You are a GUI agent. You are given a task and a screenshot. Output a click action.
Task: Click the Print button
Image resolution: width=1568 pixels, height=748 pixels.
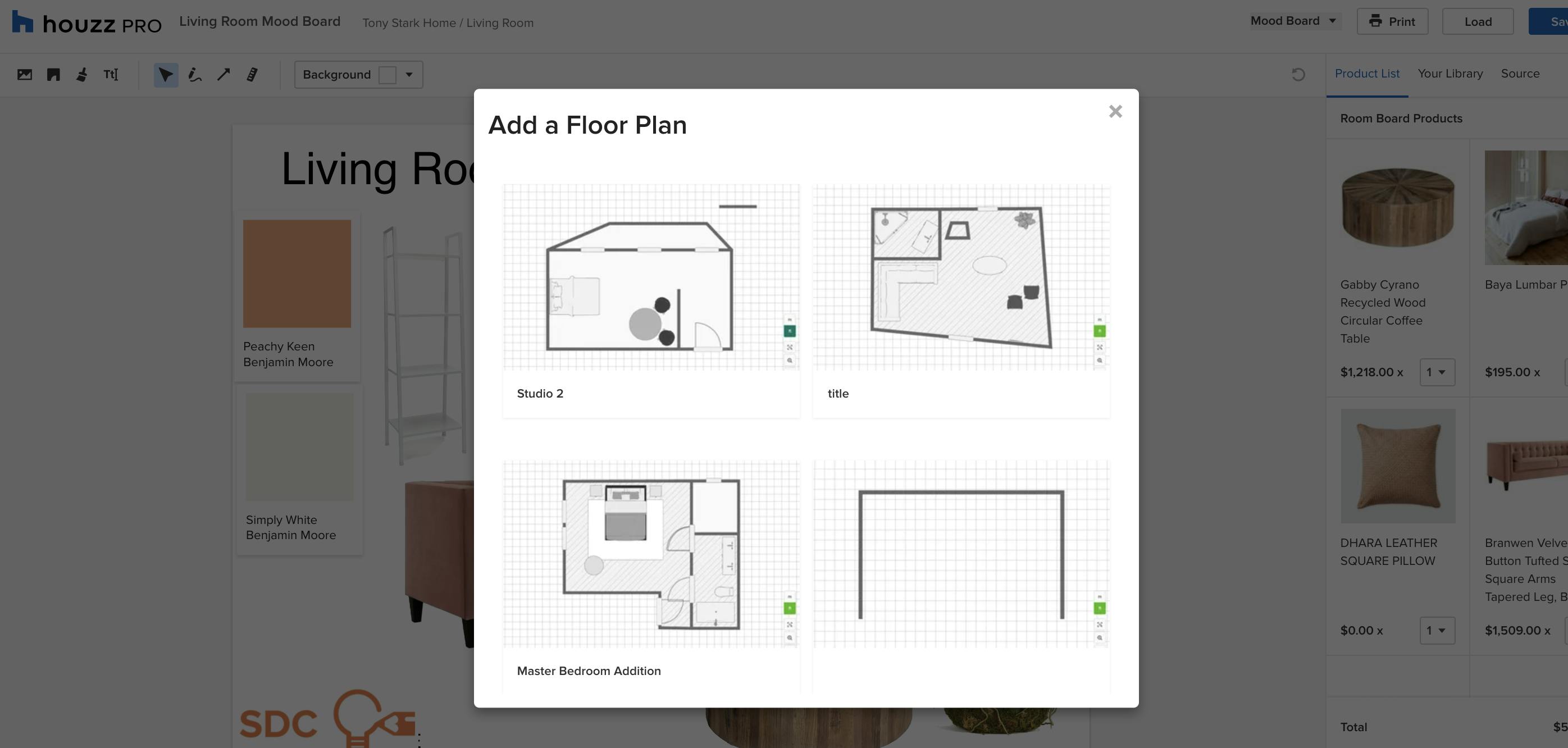1392,21
